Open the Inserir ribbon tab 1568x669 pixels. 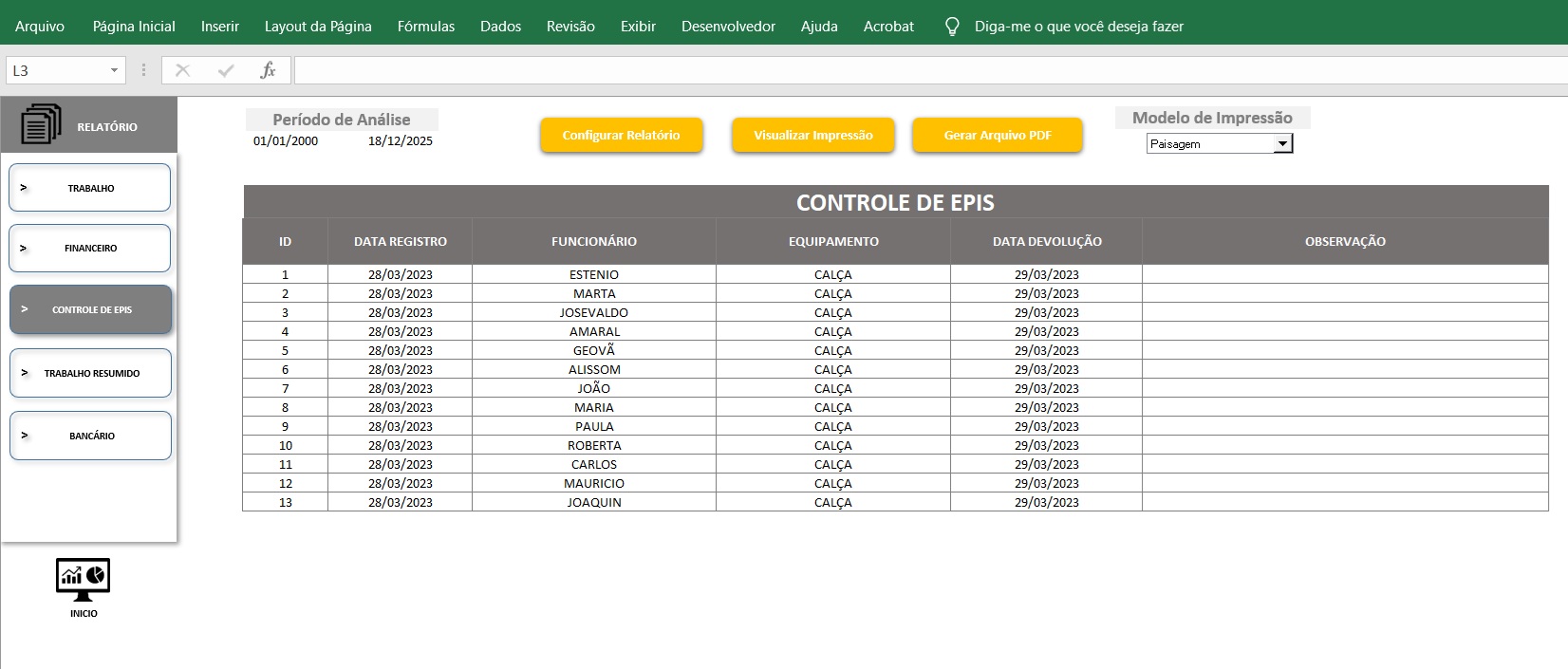pos(220,27)
